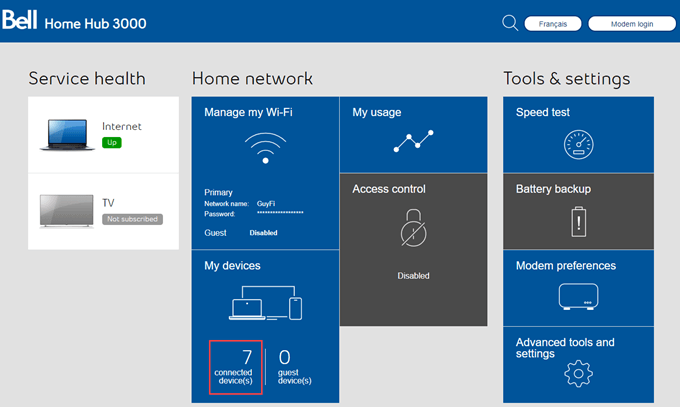Click the Internet service label

coord(121,126)
